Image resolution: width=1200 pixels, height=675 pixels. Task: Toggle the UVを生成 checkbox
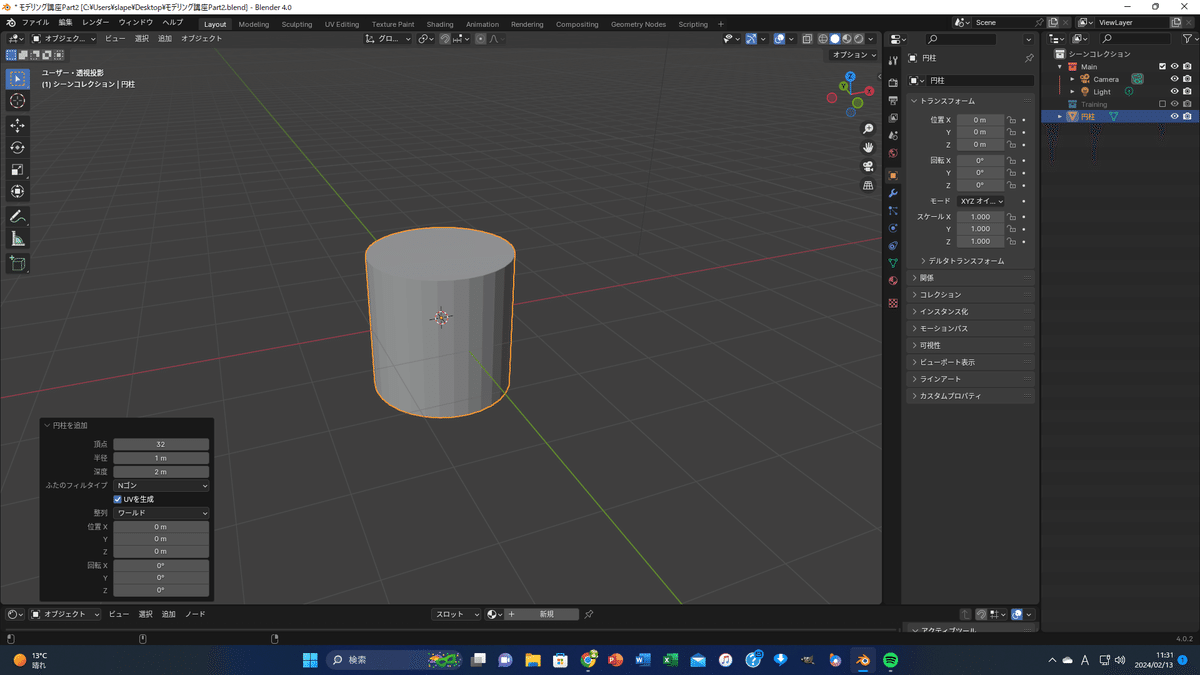point(118,499)
